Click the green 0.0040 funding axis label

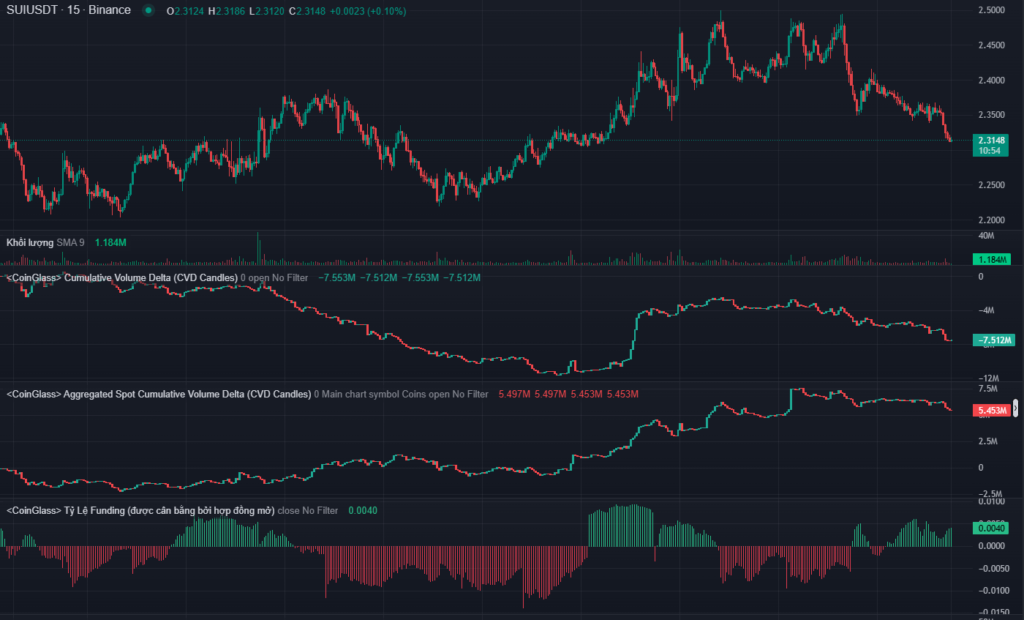pyautogui.click(x=991, y=528)
